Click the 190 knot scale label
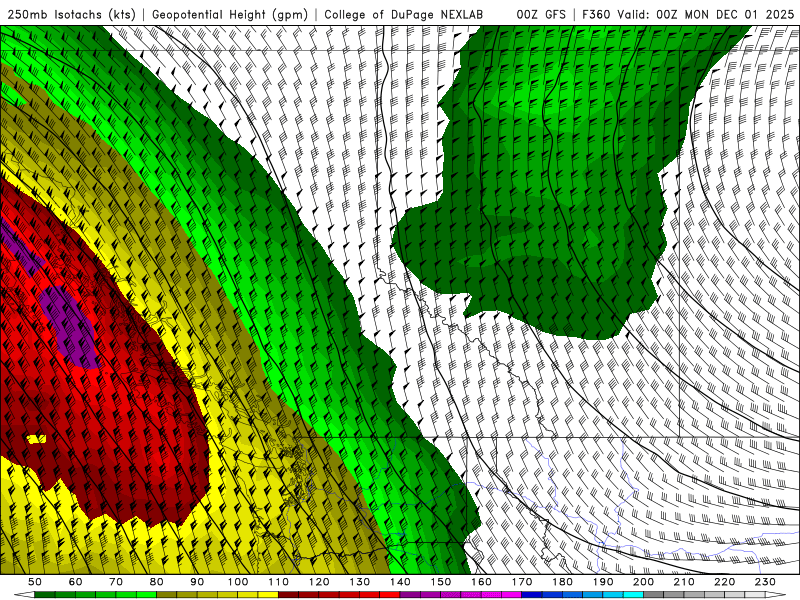 point(603,582)
